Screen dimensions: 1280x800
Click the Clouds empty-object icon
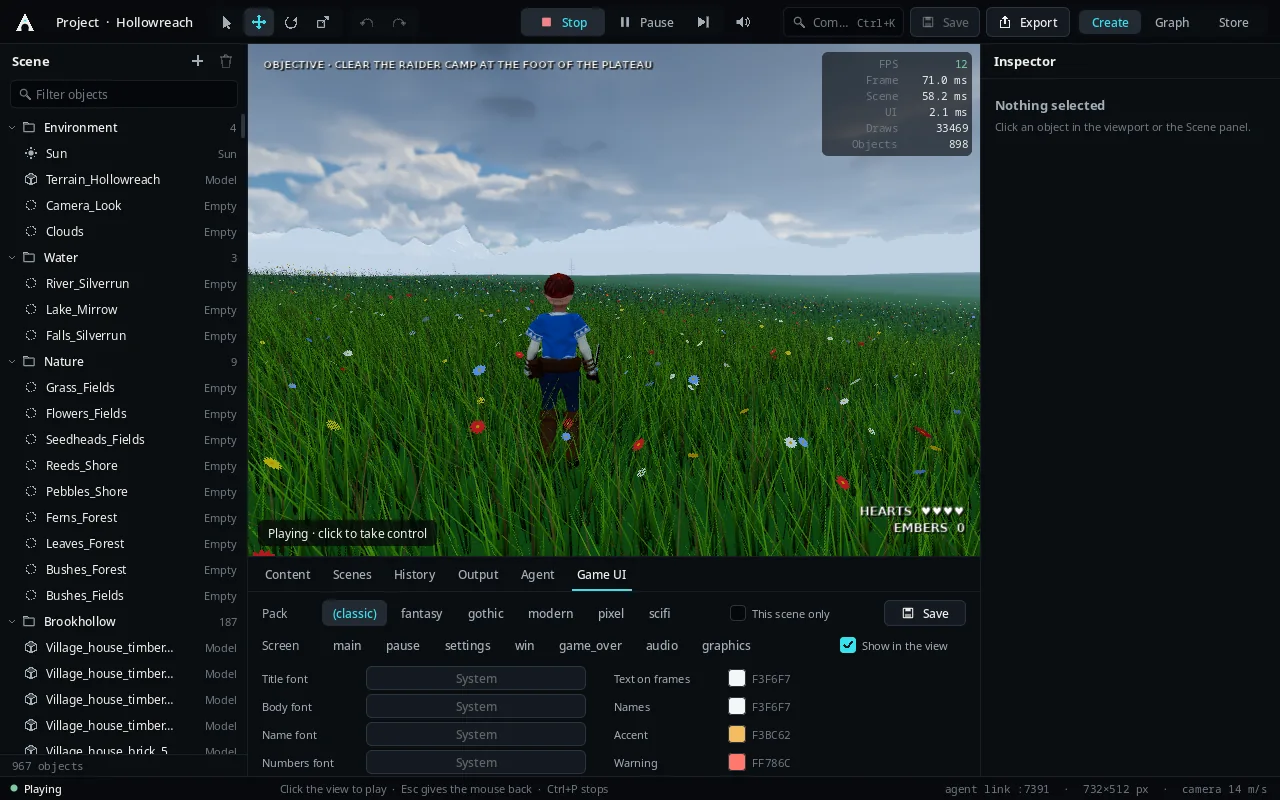click(x=31, y=231)
